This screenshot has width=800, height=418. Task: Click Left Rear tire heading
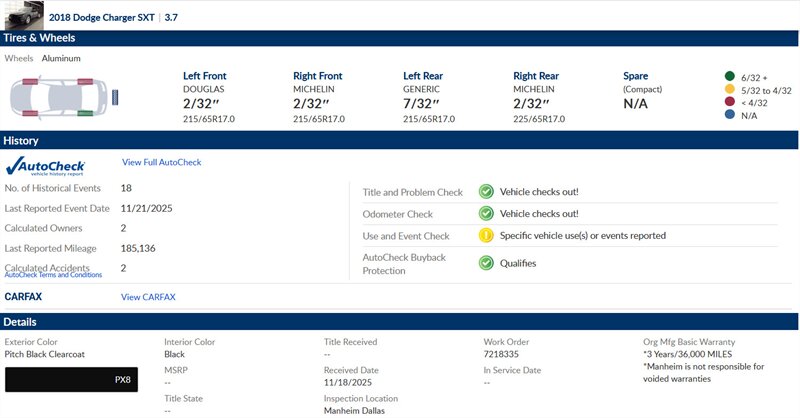(423, 76)
